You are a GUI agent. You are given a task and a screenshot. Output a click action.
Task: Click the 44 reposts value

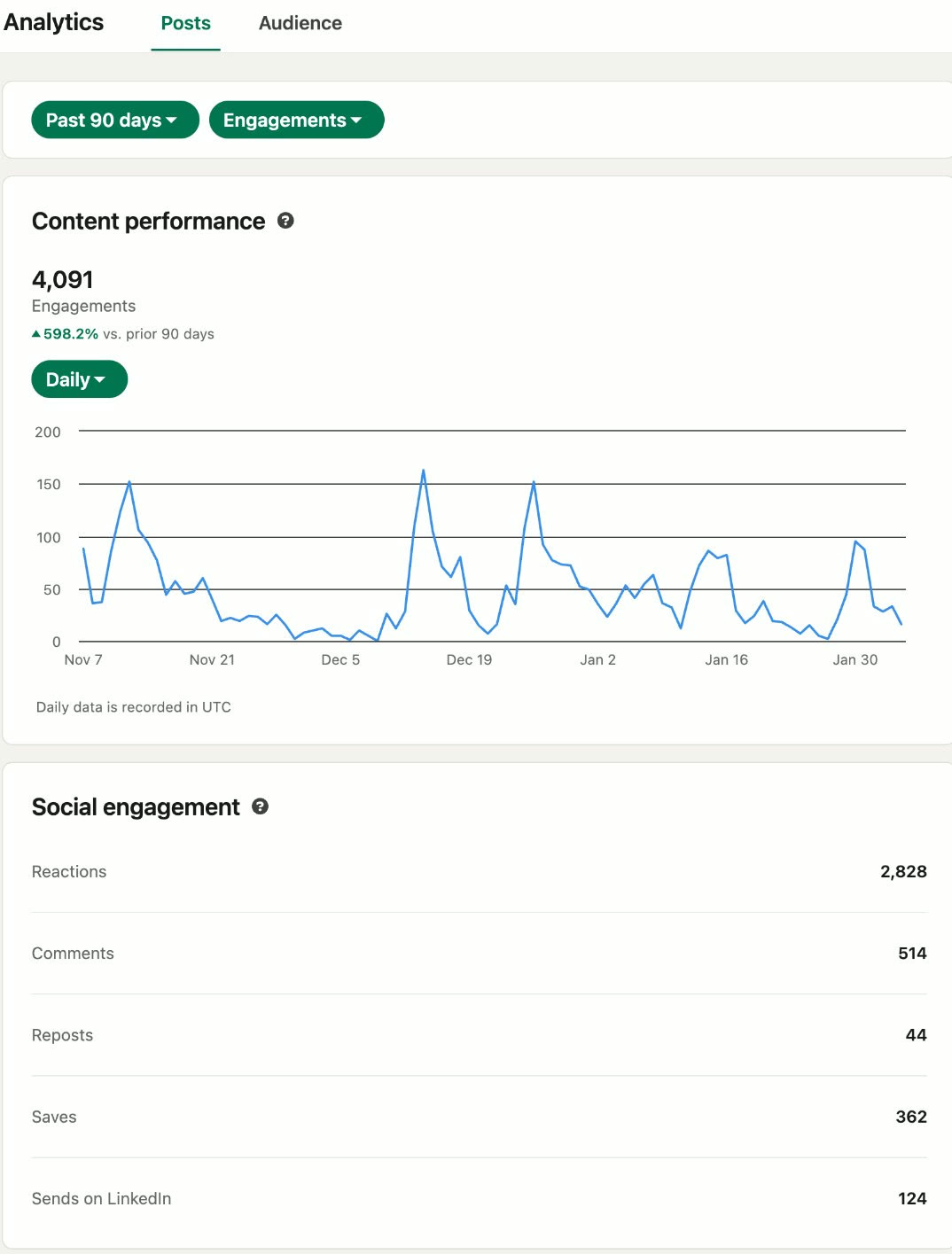pos(917,1035)
